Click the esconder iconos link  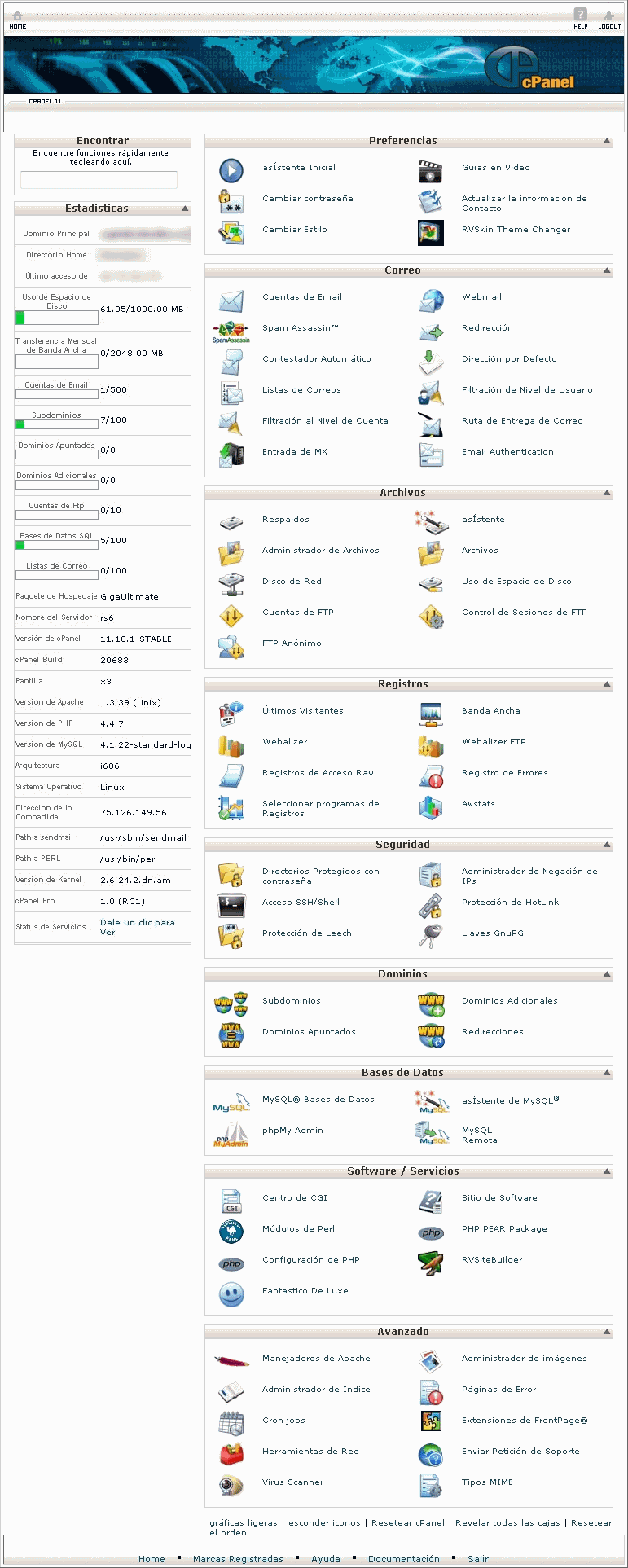324,1522
